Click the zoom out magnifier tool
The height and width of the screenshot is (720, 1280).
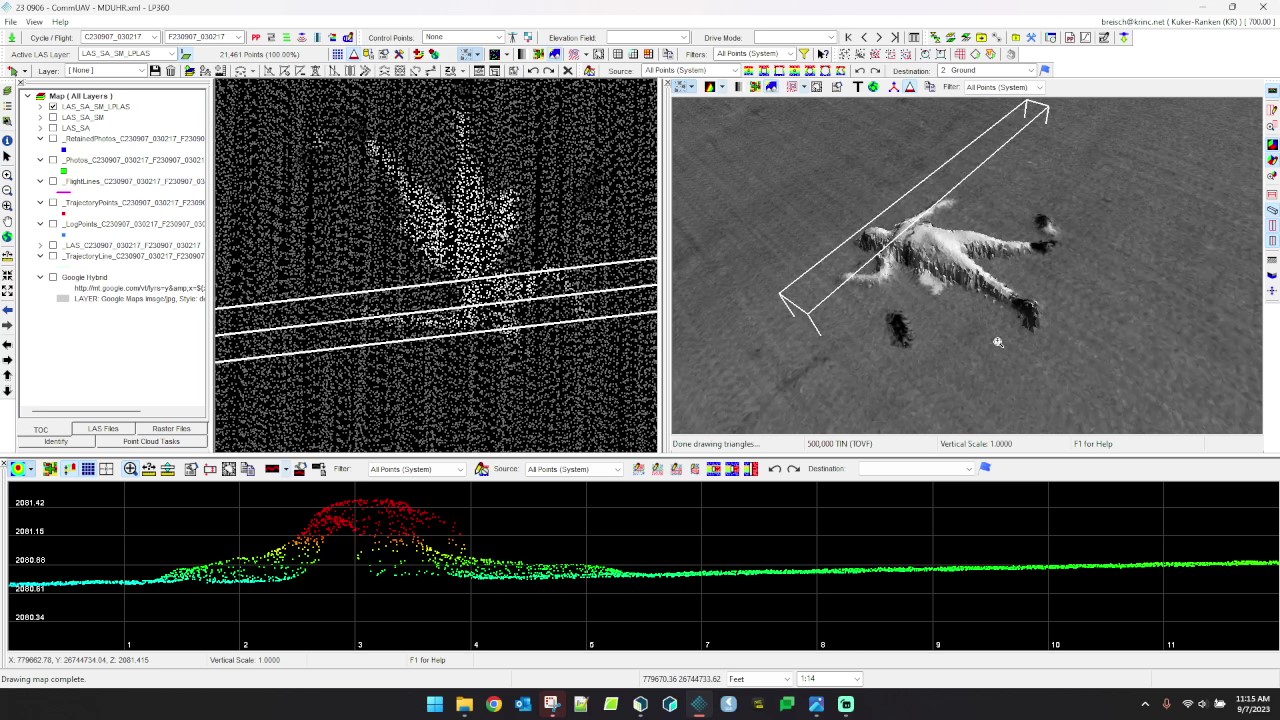tap(7, 190)
